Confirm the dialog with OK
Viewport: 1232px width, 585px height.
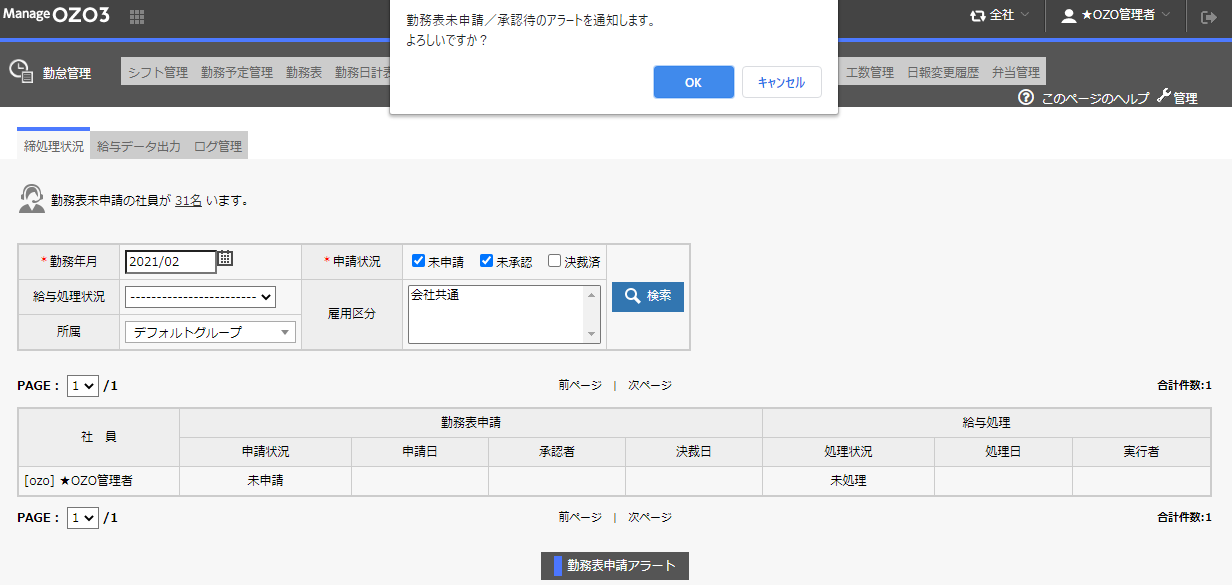(694, 82)
